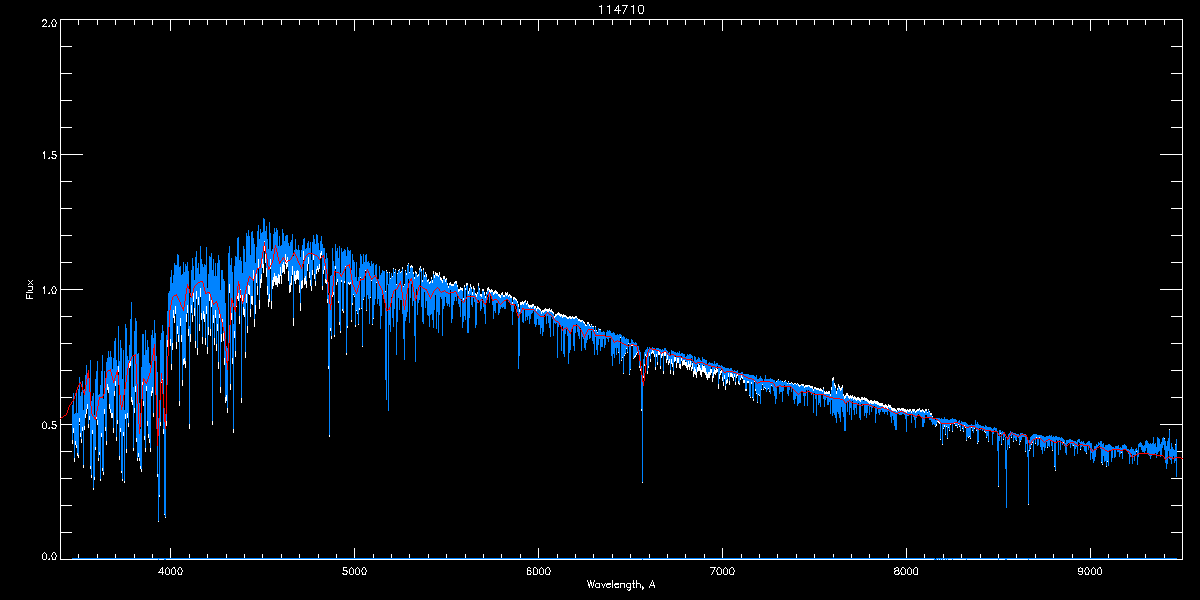
Task: Click the 2.0 y-axis tick label
Action: pyautogui.click(x=48, y=22)
